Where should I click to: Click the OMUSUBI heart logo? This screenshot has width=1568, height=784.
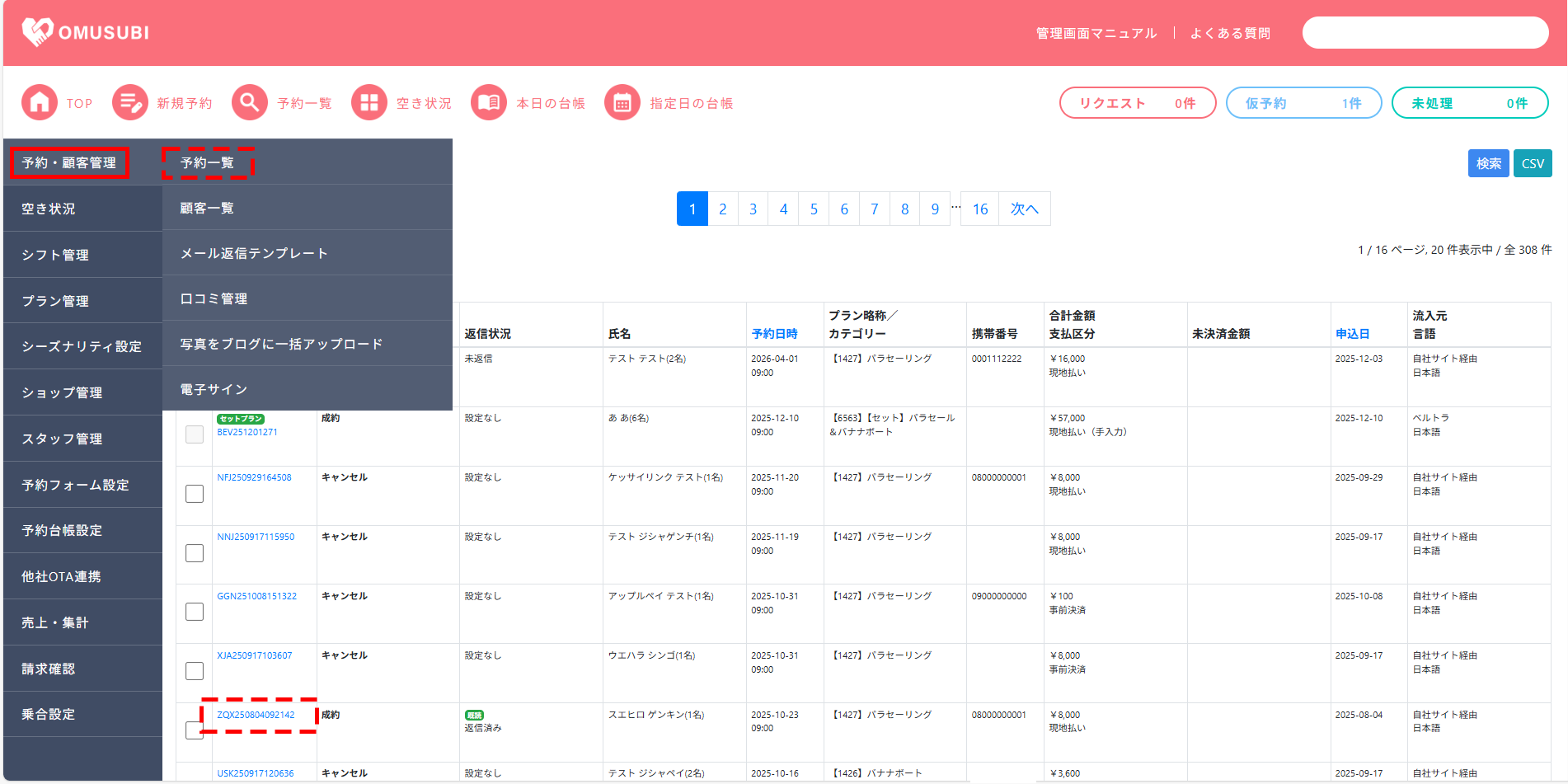(38, 32)
